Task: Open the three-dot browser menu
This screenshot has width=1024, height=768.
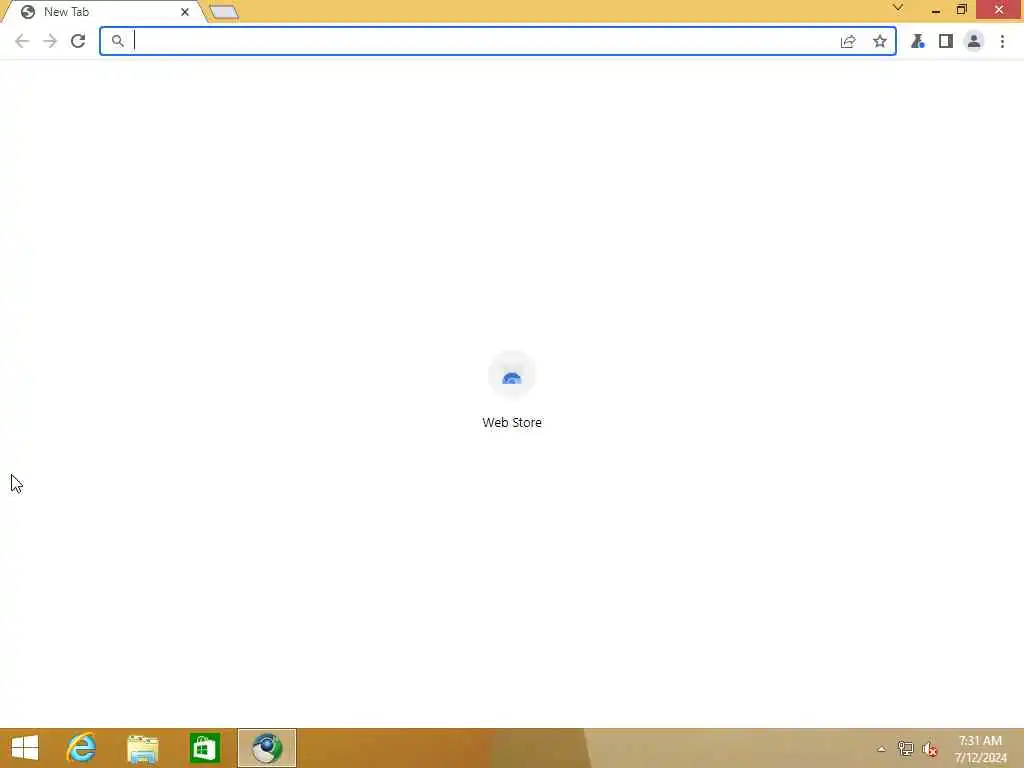Action: [x=1002, y=41]
